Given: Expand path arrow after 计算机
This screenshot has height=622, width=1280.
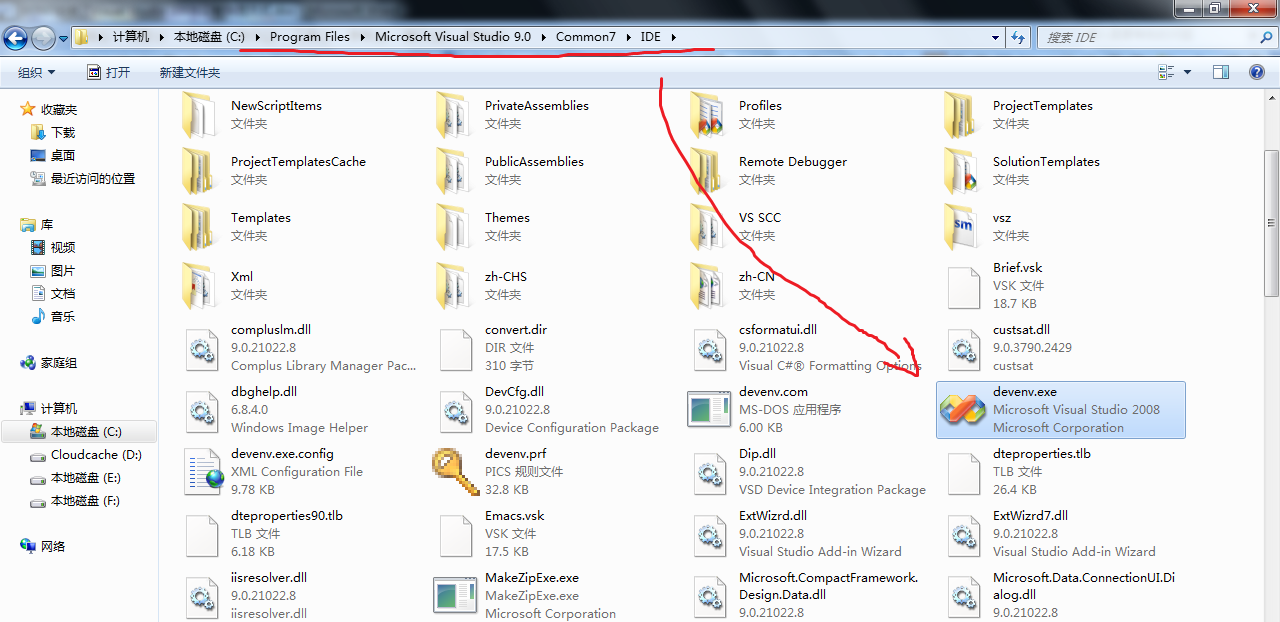Looking at the screenshot, I should pyautogui.click(x=161, y=37).
